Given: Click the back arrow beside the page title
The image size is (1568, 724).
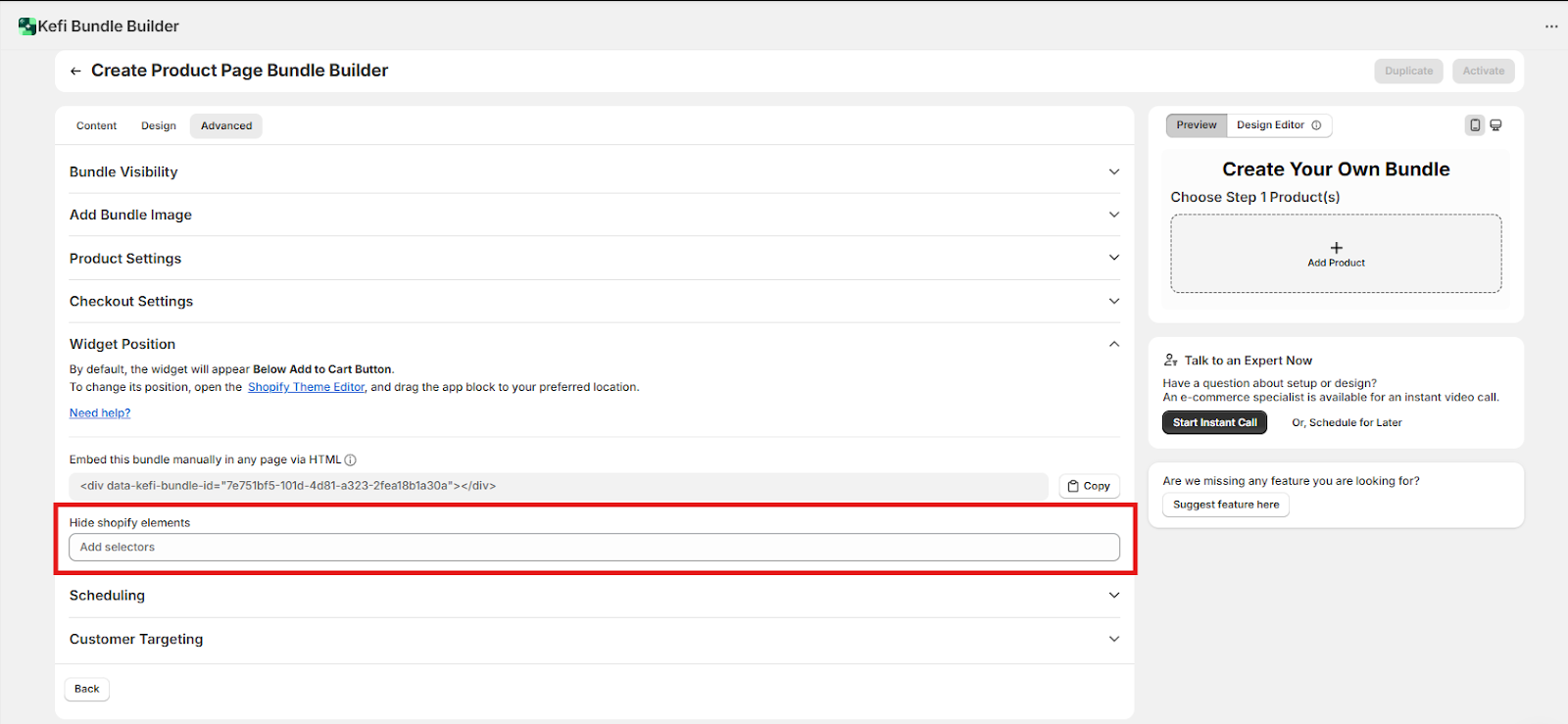Looking at the screenshot, I should click(75, 72).
